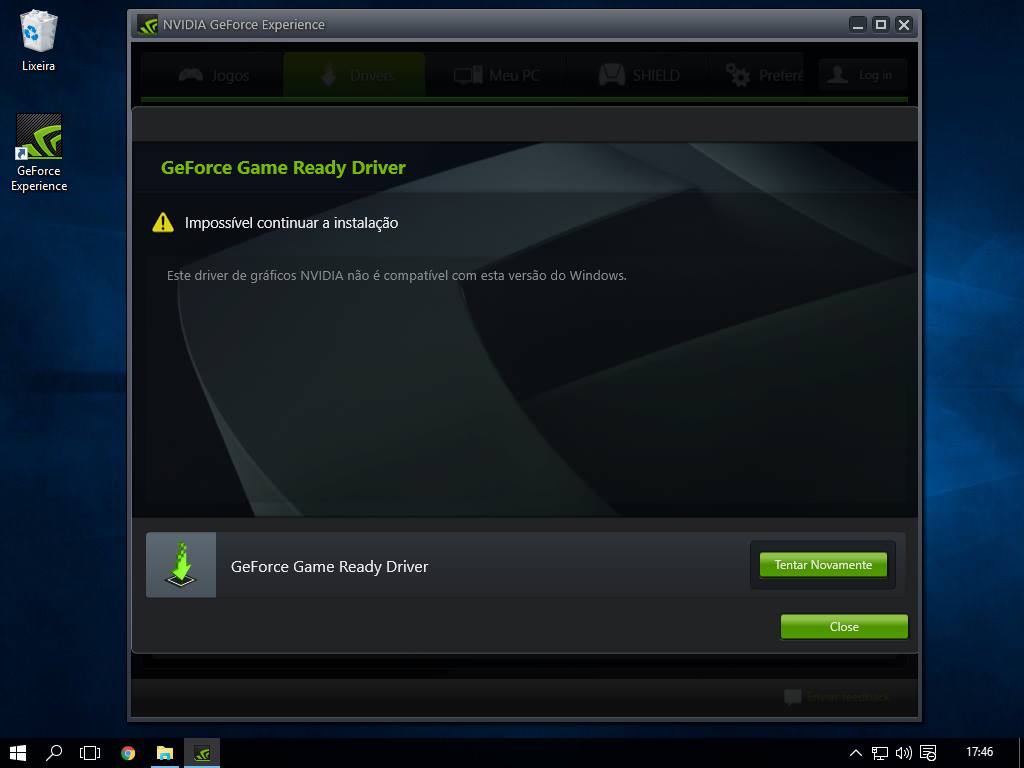Screen dimensions: 1024x768
Task: Open the network status tray icon
Action: (x=880, y=753)
